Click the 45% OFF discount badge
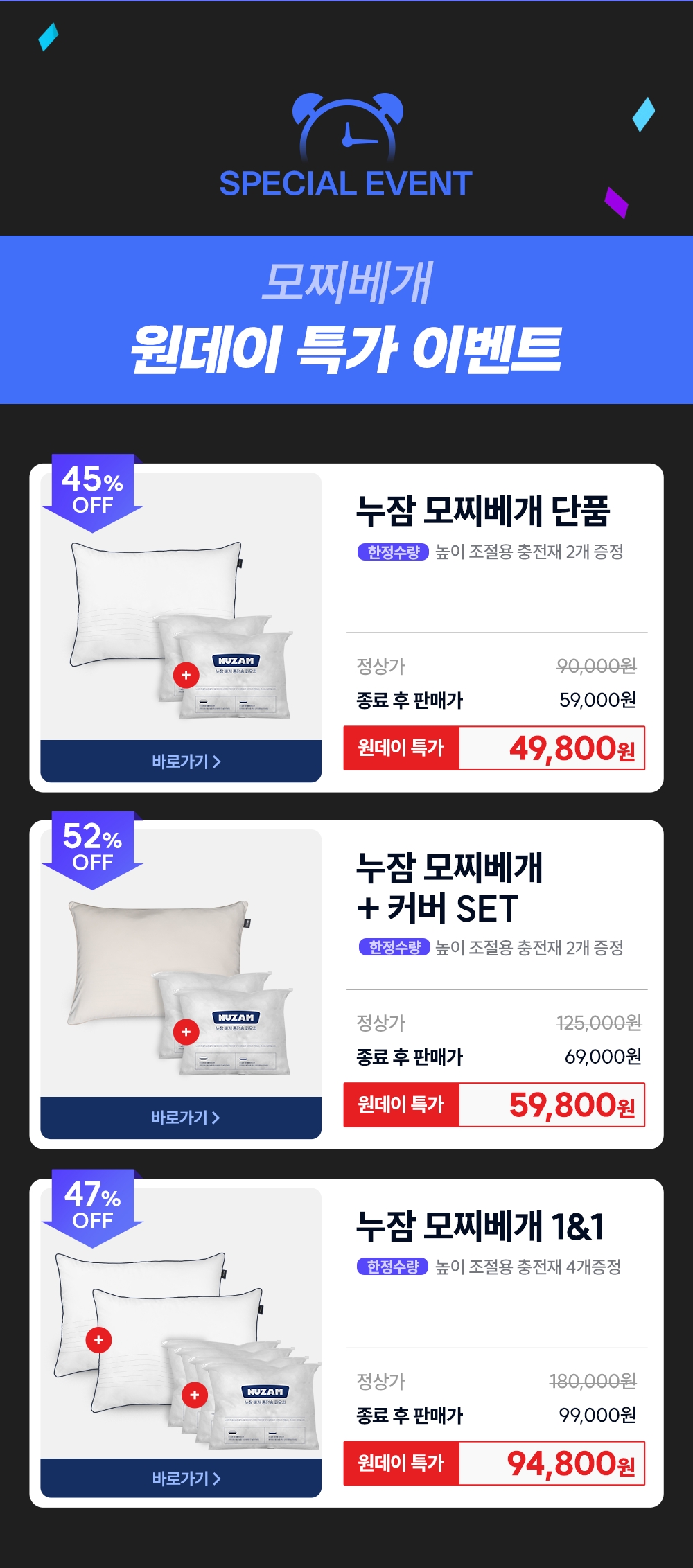 tap(93, 493)
